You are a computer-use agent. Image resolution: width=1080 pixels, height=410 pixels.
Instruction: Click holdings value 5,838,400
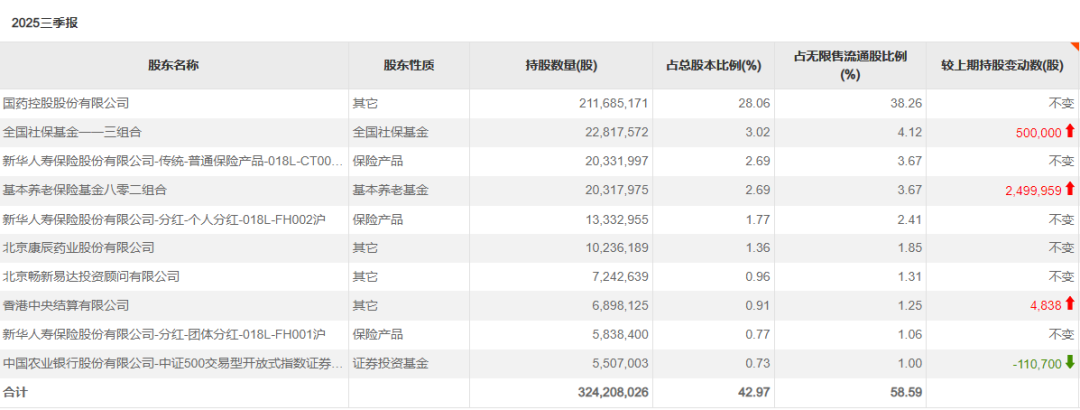[619, 334]
